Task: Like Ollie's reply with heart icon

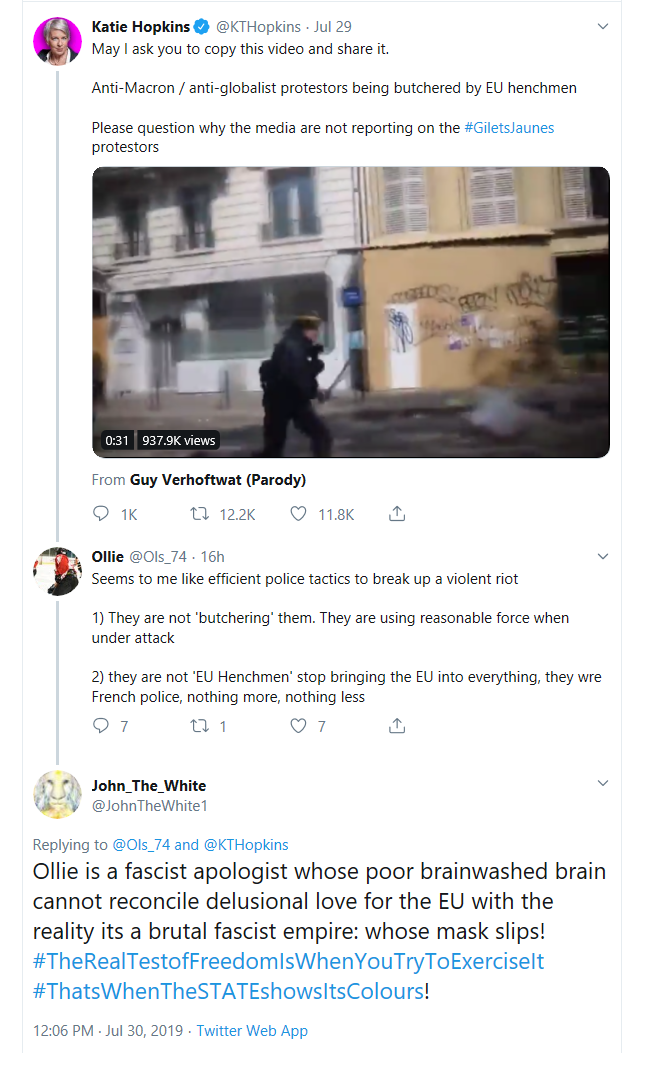Action: click(298, 725)
